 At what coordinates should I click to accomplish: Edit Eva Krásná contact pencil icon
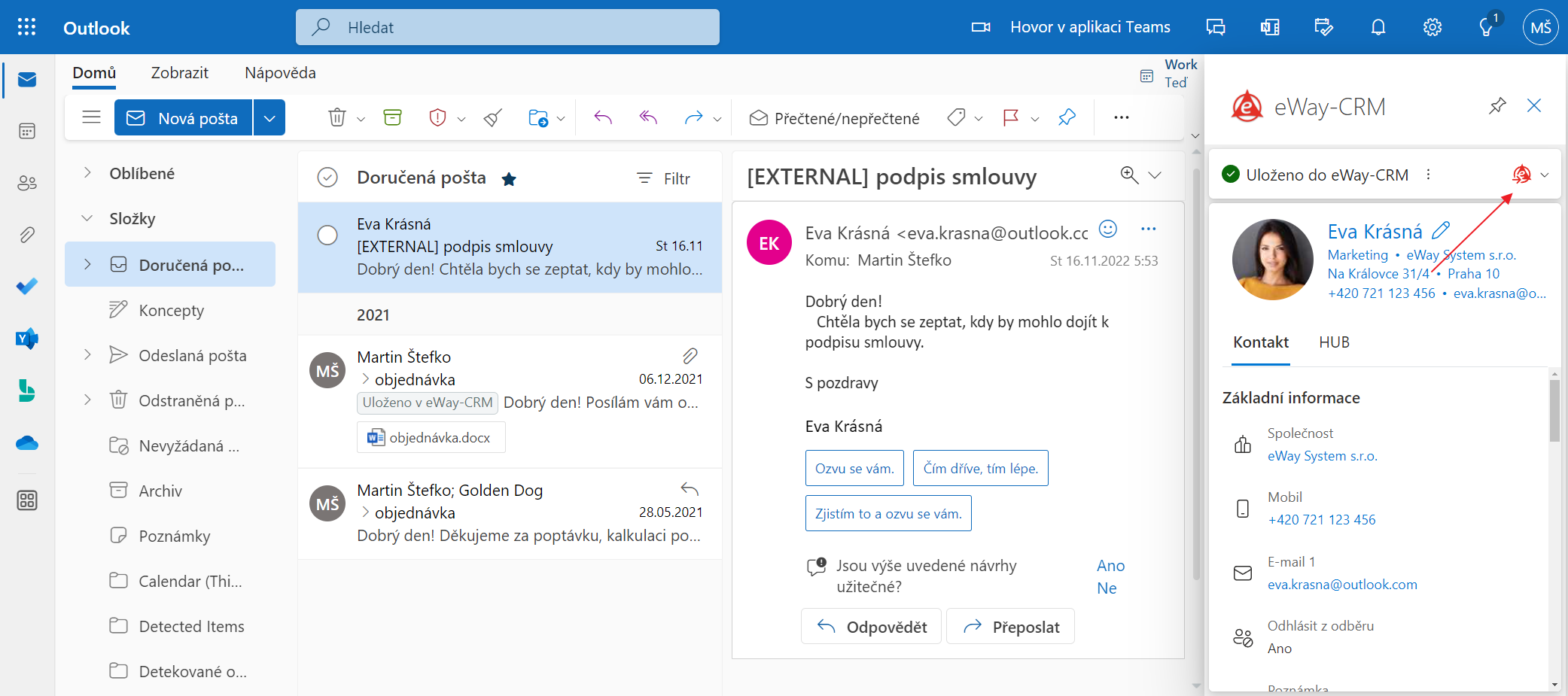[1441, 230]
